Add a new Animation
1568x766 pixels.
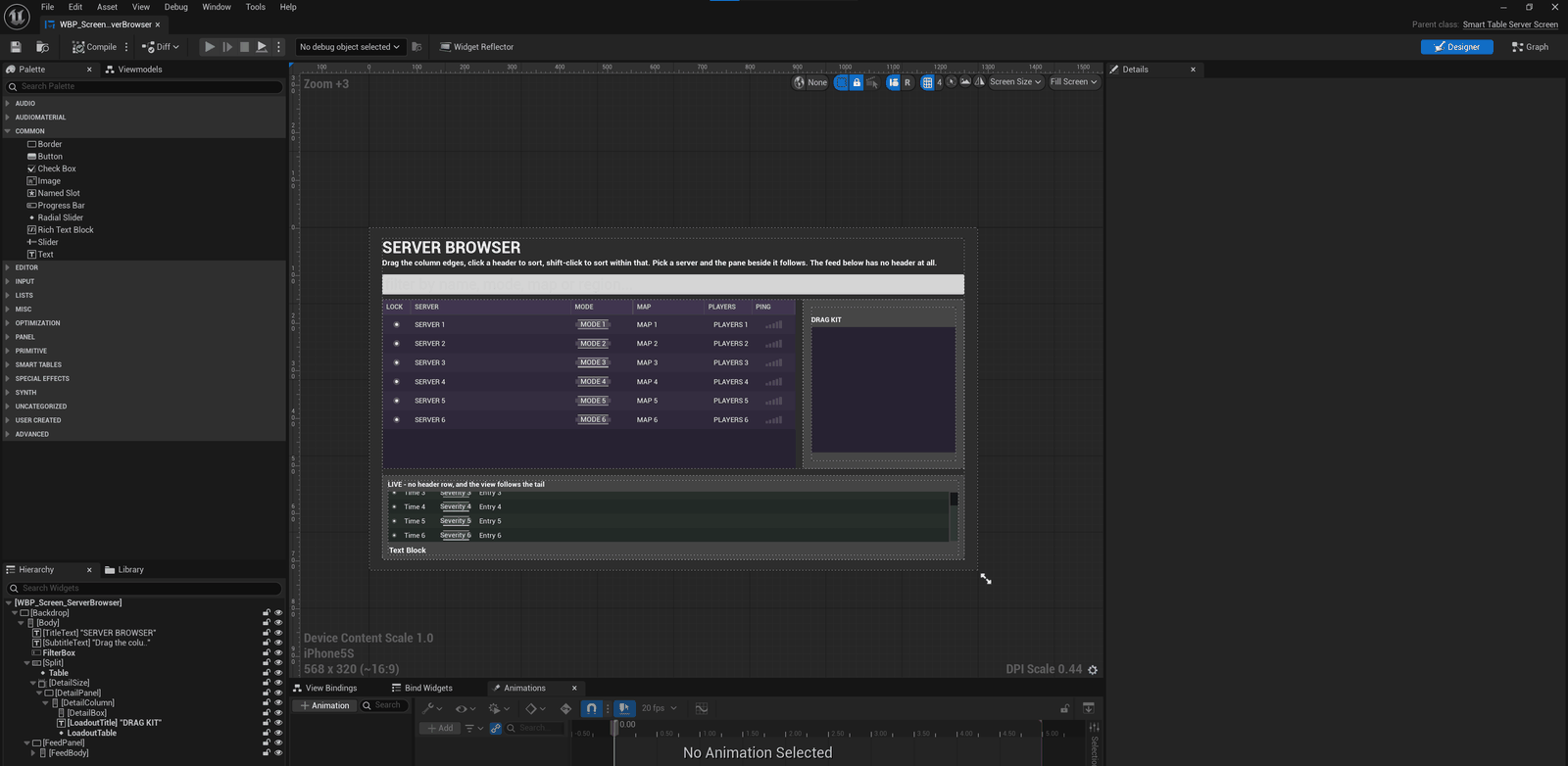[x=324, y=705]
